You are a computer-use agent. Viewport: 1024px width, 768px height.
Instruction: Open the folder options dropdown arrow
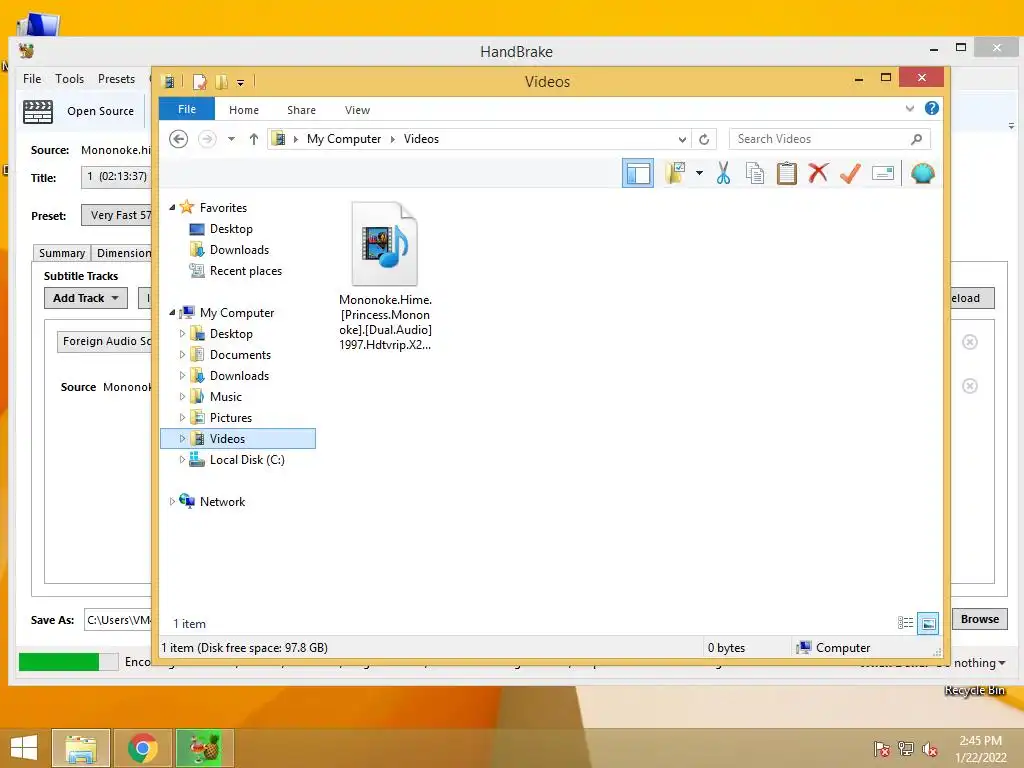pos(699,174)
